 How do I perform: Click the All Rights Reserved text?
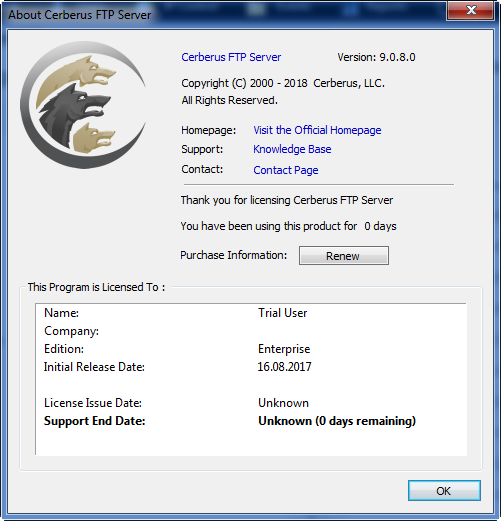tap(229, 100)
